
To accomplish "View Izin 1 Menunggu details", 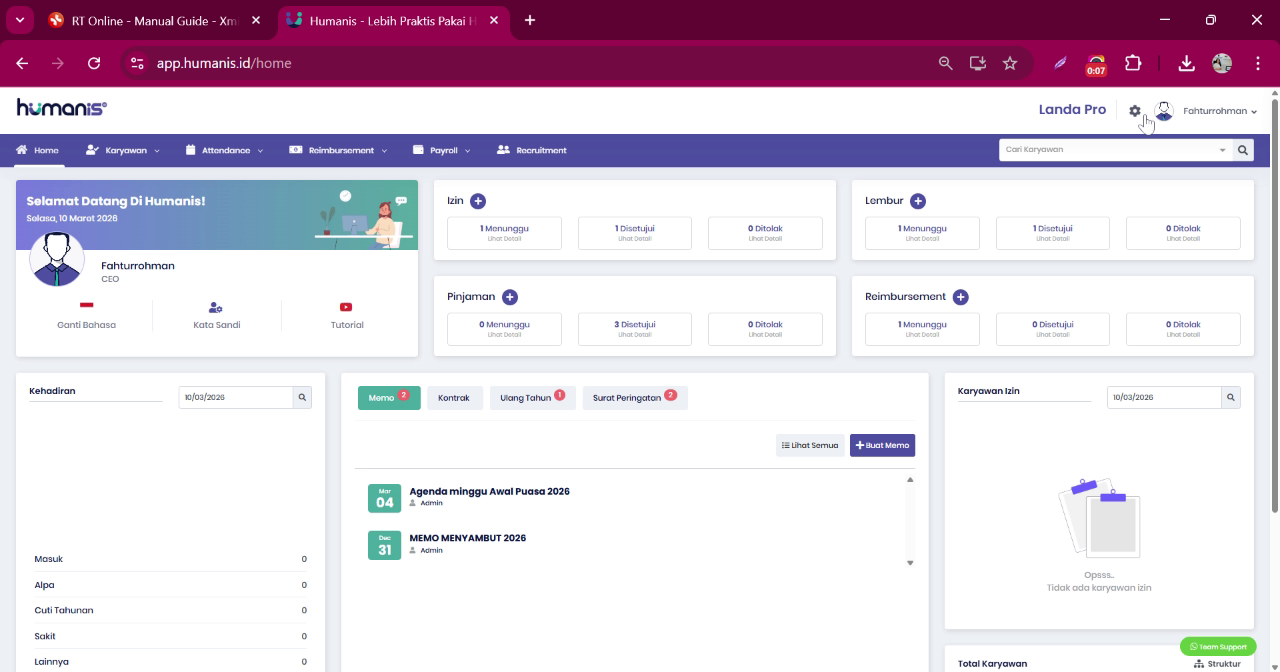I will point(504,233).
